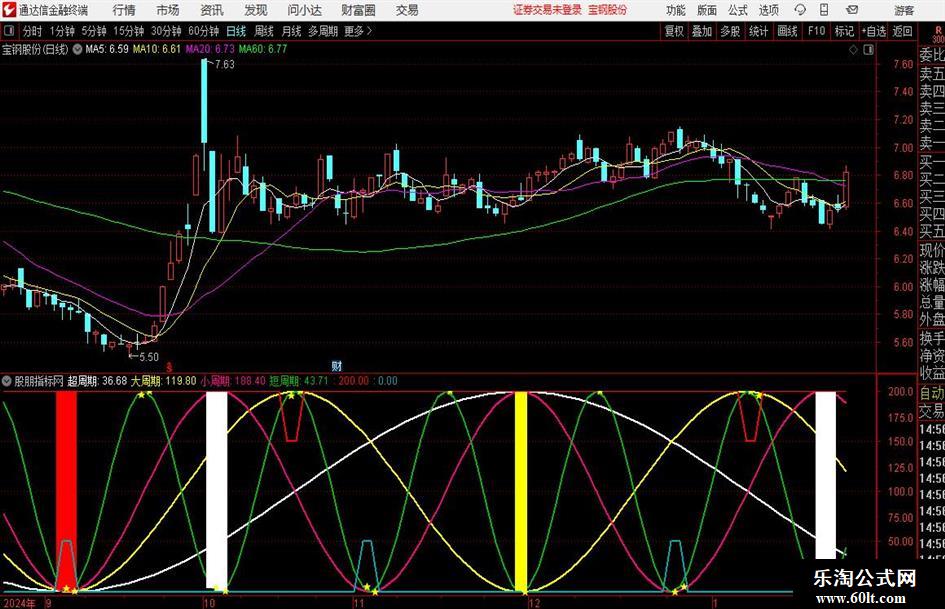
Task: Open the 画线 drawing tools
Action: (x=787, y=31)
